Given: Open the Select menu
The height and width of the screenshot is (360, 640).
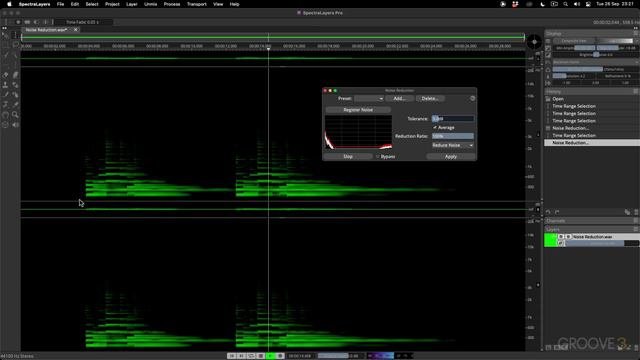Looking at the screenshot, I should pos(92,4).
